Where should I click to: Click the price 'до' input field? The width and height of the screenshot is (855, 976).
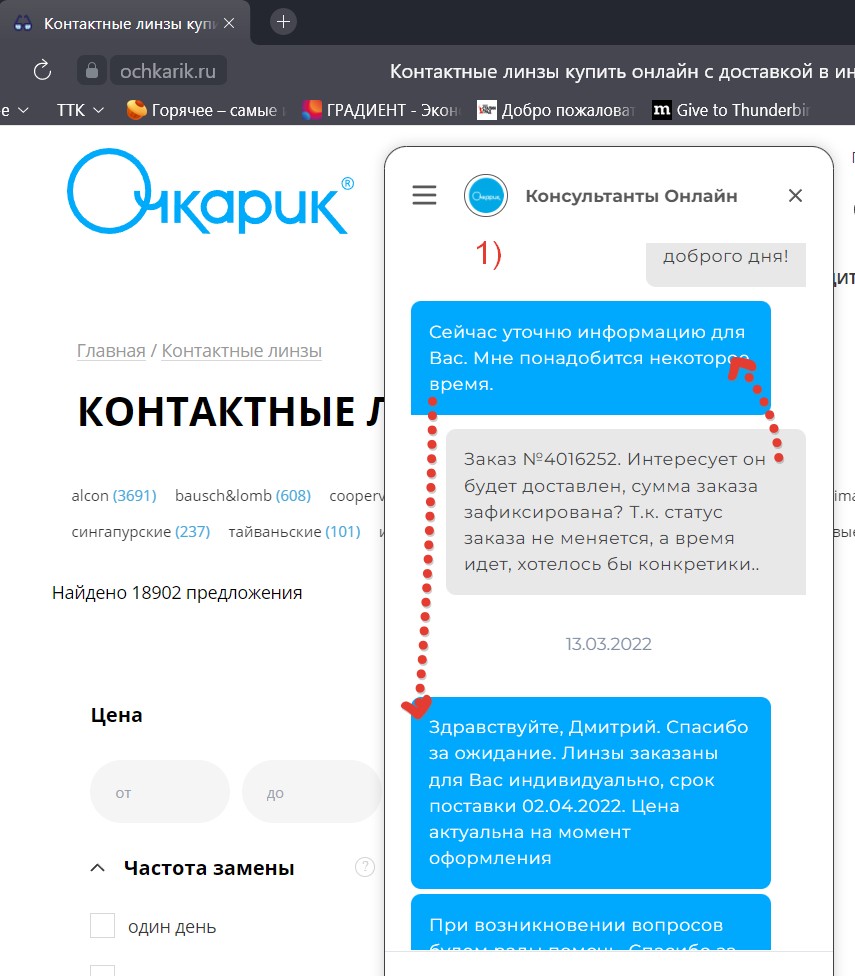click(311, 792)
